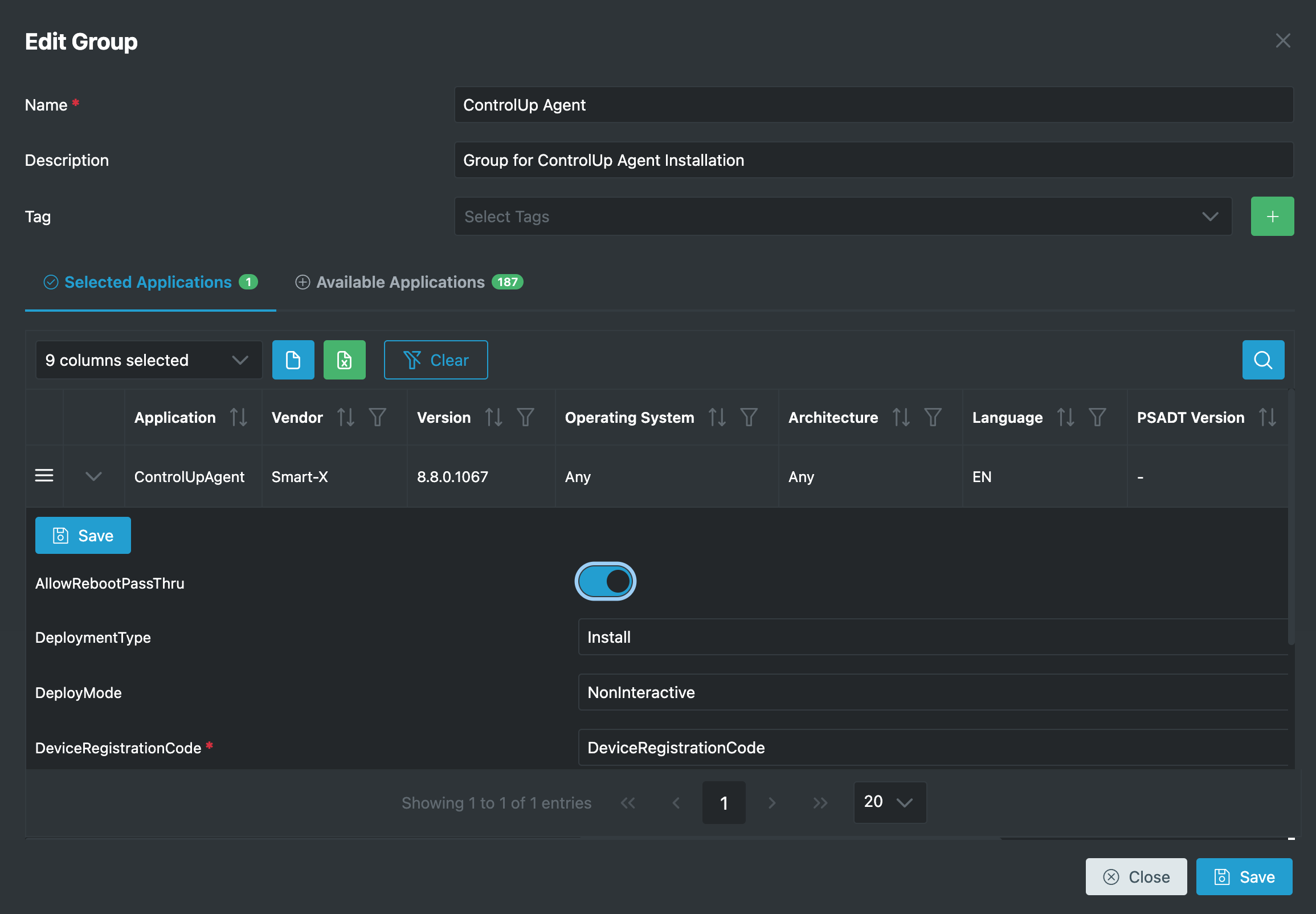Viewport: 1316px width, 914px height.
Task: Toggle the AllowRebootPassThru switch
Action: click(605, 582)
